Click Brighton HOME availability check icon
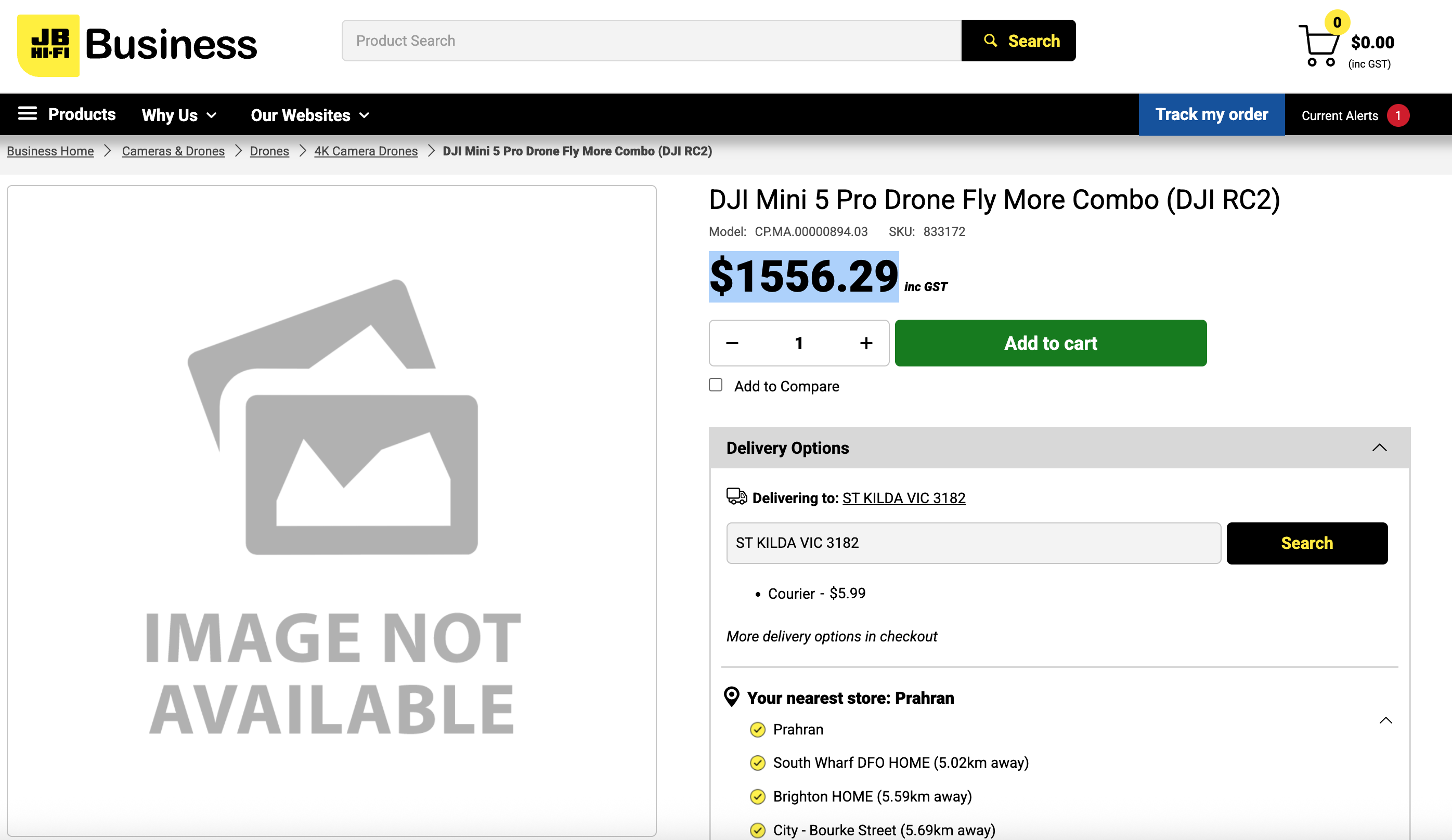Screen dimensions: 1452x840 click(758, 796)
